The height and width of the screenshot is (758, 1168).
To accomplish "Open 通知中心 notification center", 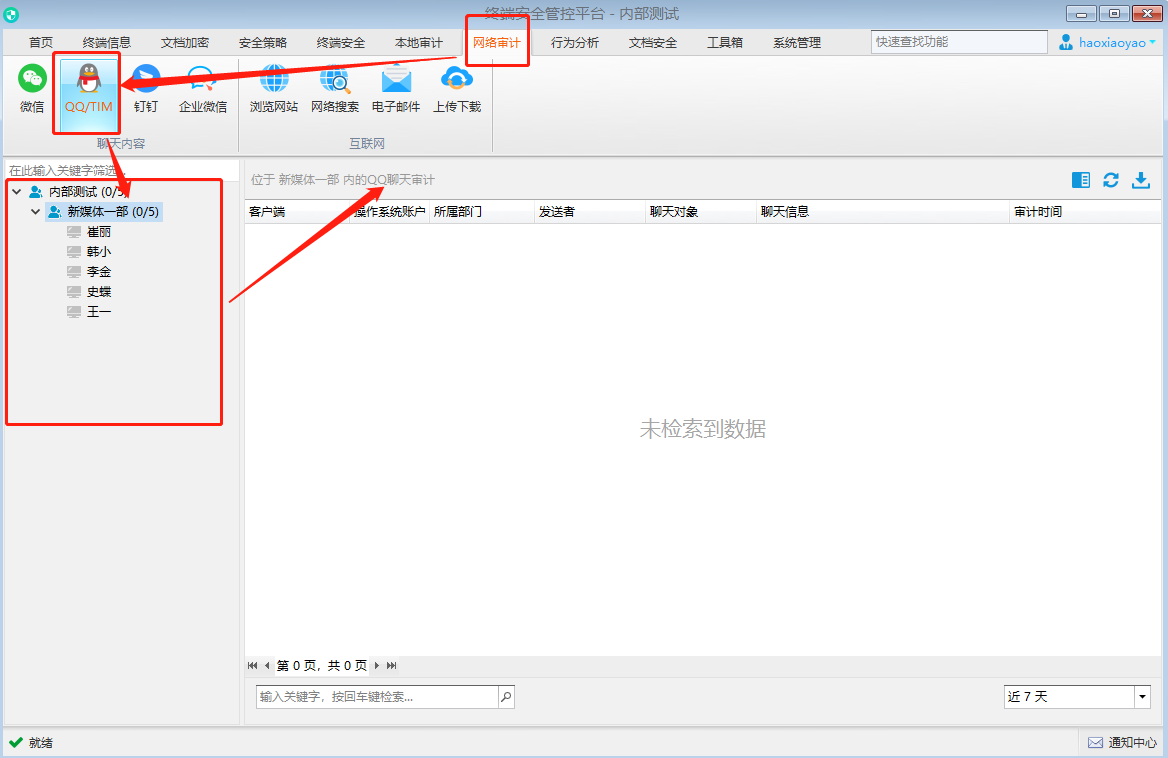I will click(1123, 742).
